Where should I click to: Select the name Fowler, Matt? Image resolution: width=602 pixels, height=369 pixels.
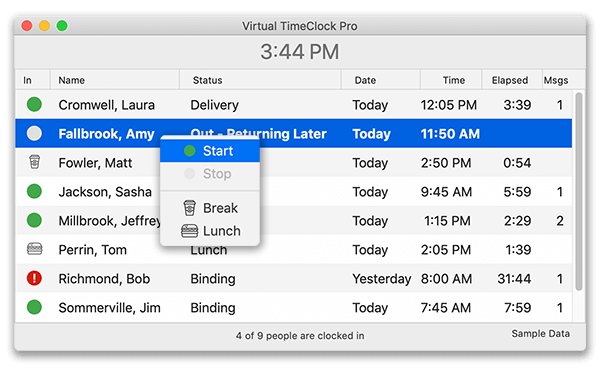coord(95,163)
